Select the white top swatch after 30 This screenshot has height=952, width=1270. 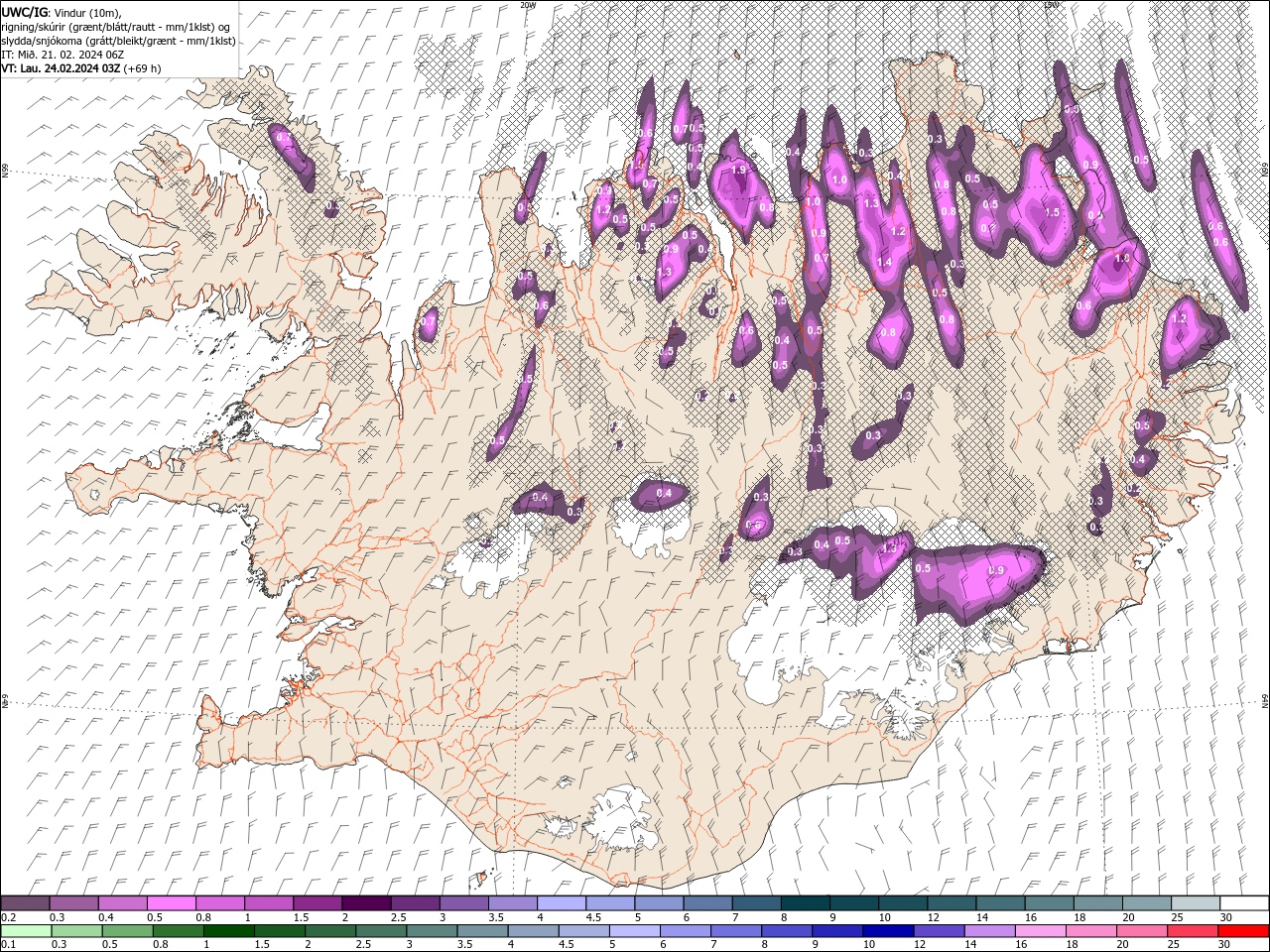point(1244,903)
